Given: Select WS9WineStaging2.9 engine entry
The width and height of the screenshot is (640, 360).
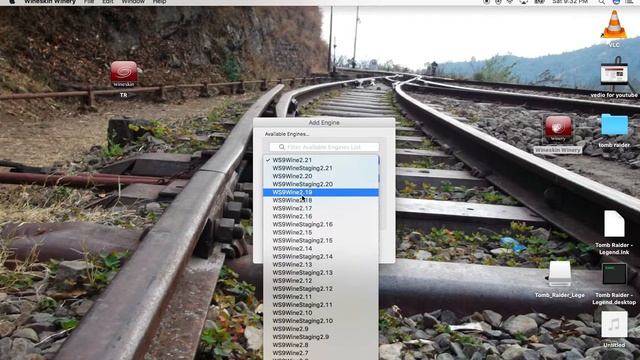Looking at the screenshot, I should point(321,337).
